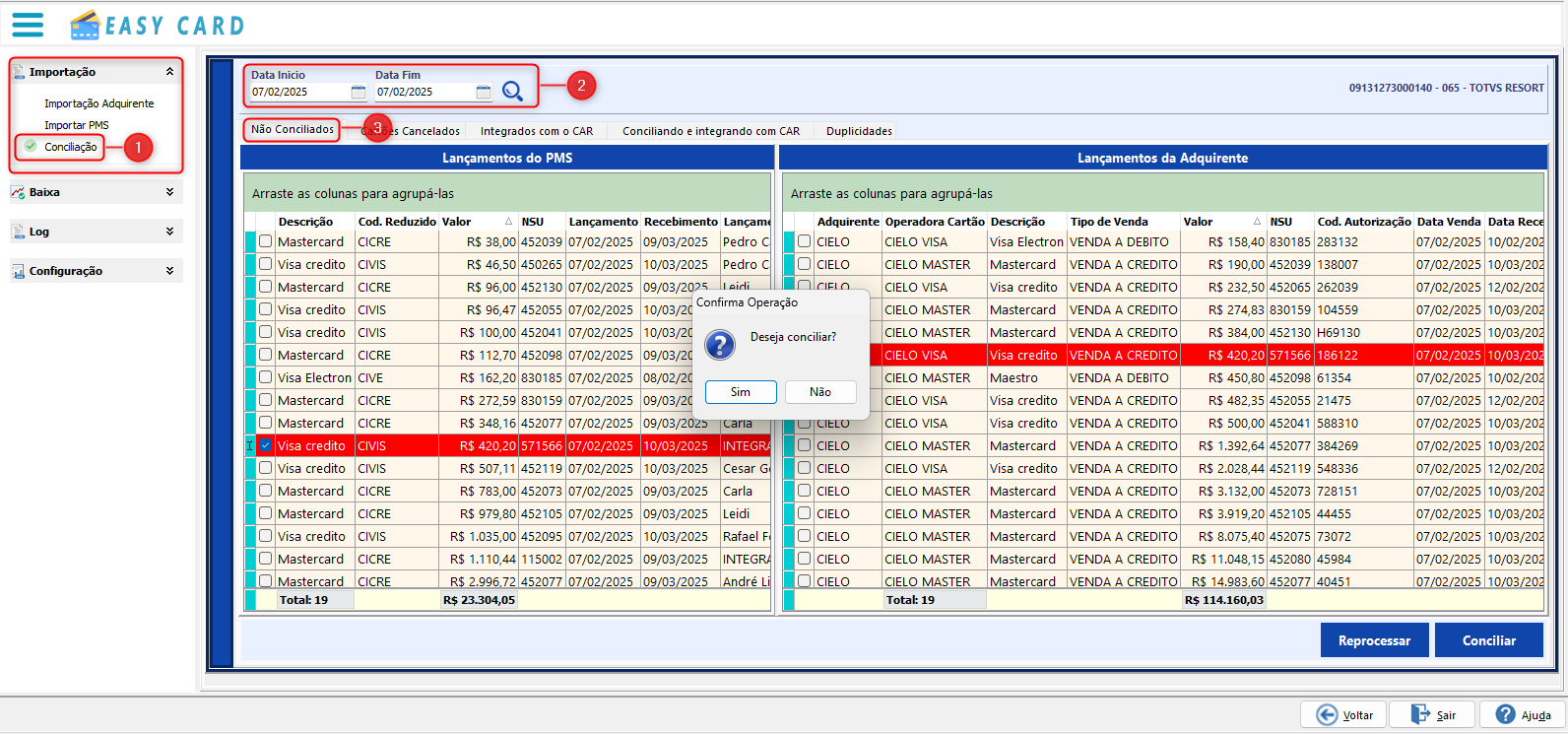Viewport: 1568px width, 734px height.
Task: Click the Adquirente column header
Action: pyautogui.click(x=848, y=222)
